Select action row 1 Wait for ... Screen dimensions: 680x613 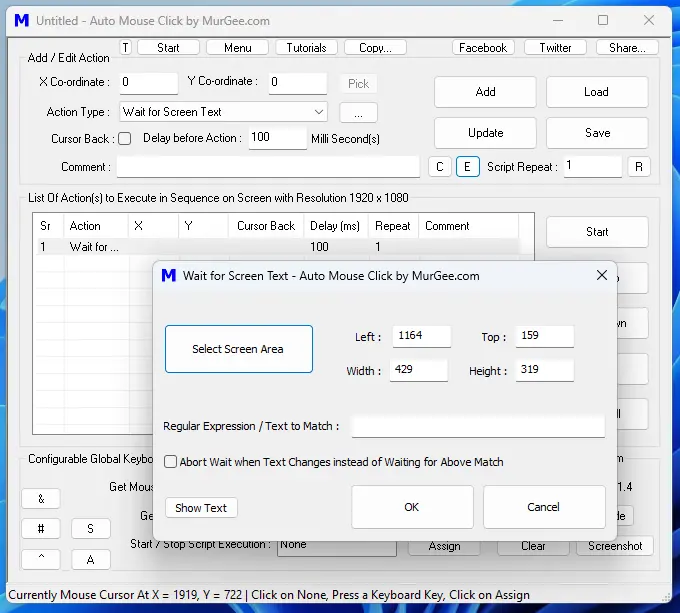pyautogui.click(x=278, y=247)
